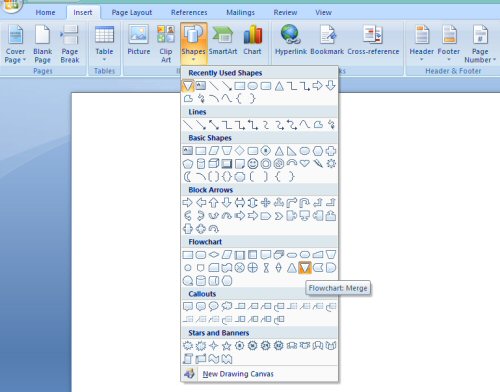Choose the Donut shape in Basic Shapes
500x392 pixels.
266,164
